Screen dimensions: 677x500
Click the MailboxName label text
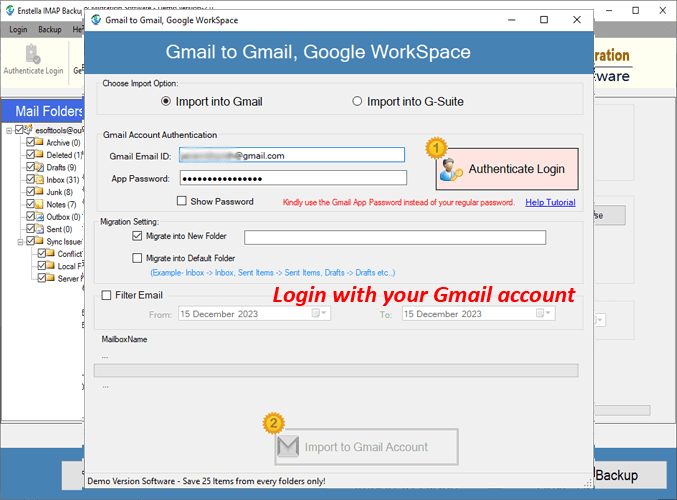124,339
